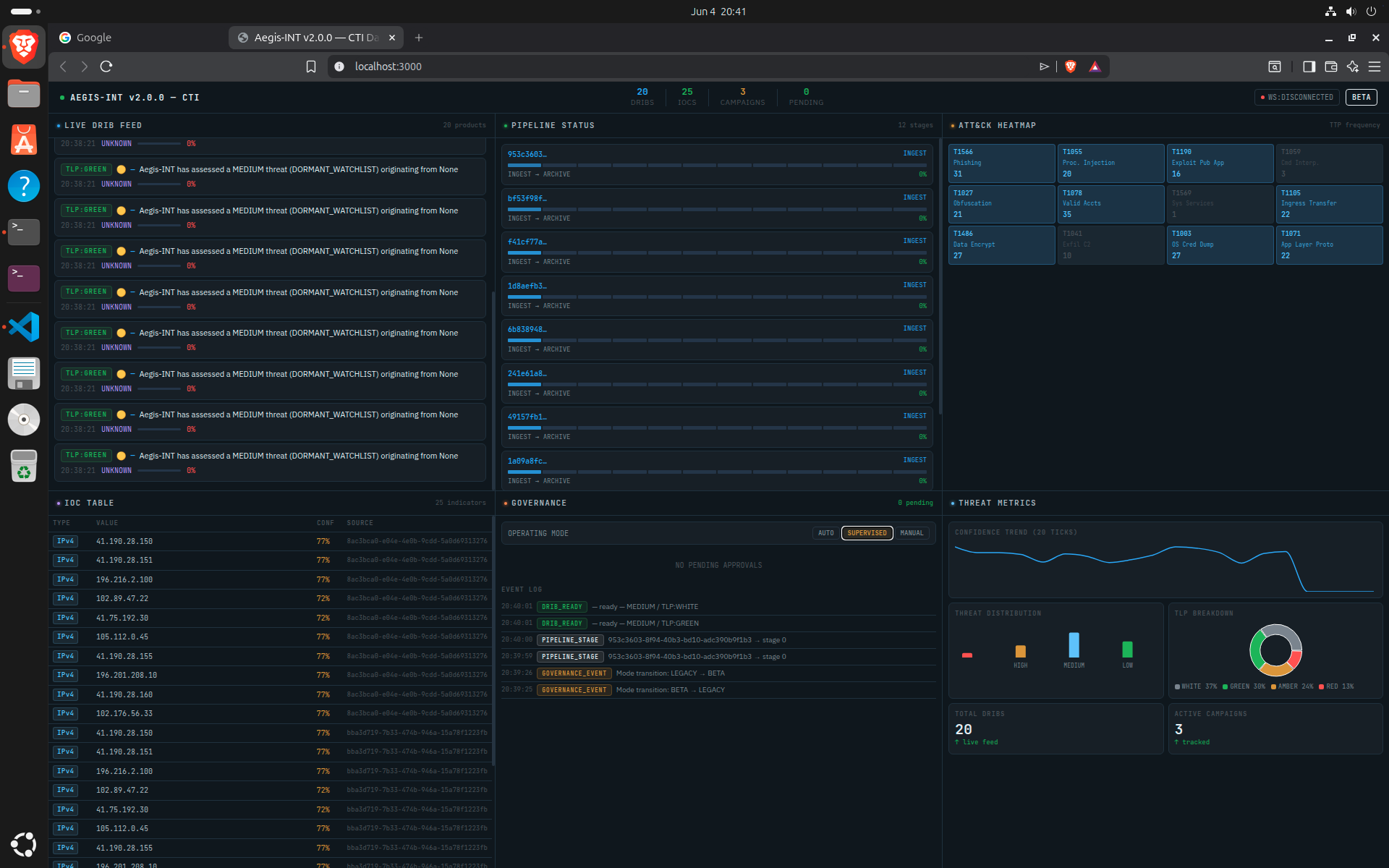Open the pipeline item f41cf77a
The height and width of the screenshot is (868, 1389).
[x=717, y=251]
